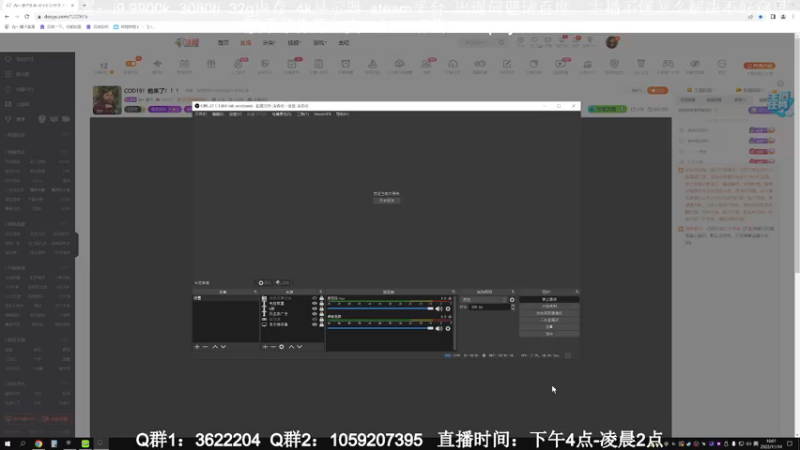The width and height of the screenshot is (800, 450).
Task: Enable Studio Mode in OBS
Action: tap(549, 320)
